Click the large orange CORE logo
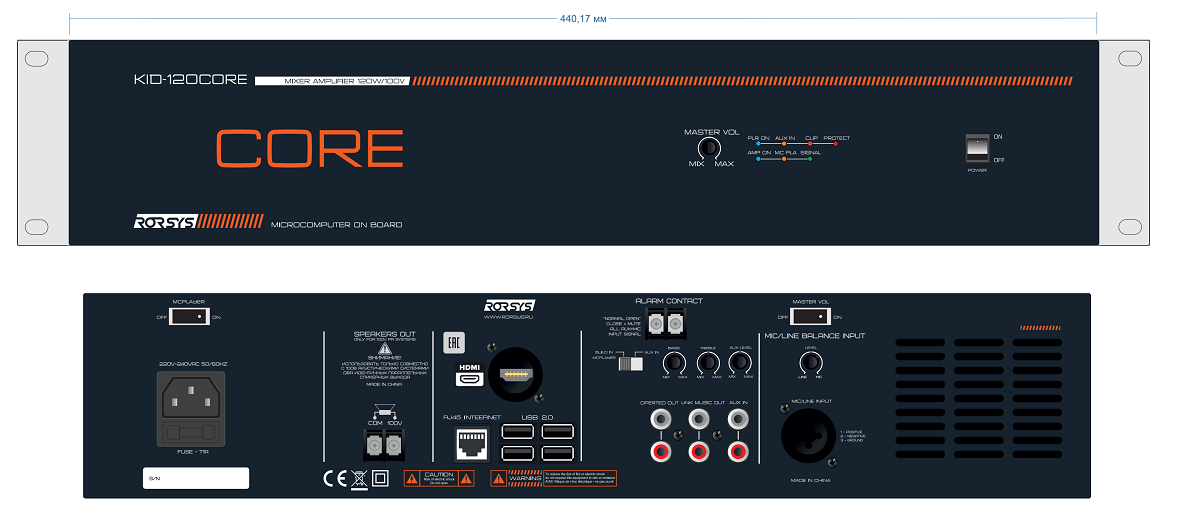The height and width of the screenshot is (526, 1200). (310, 148)
